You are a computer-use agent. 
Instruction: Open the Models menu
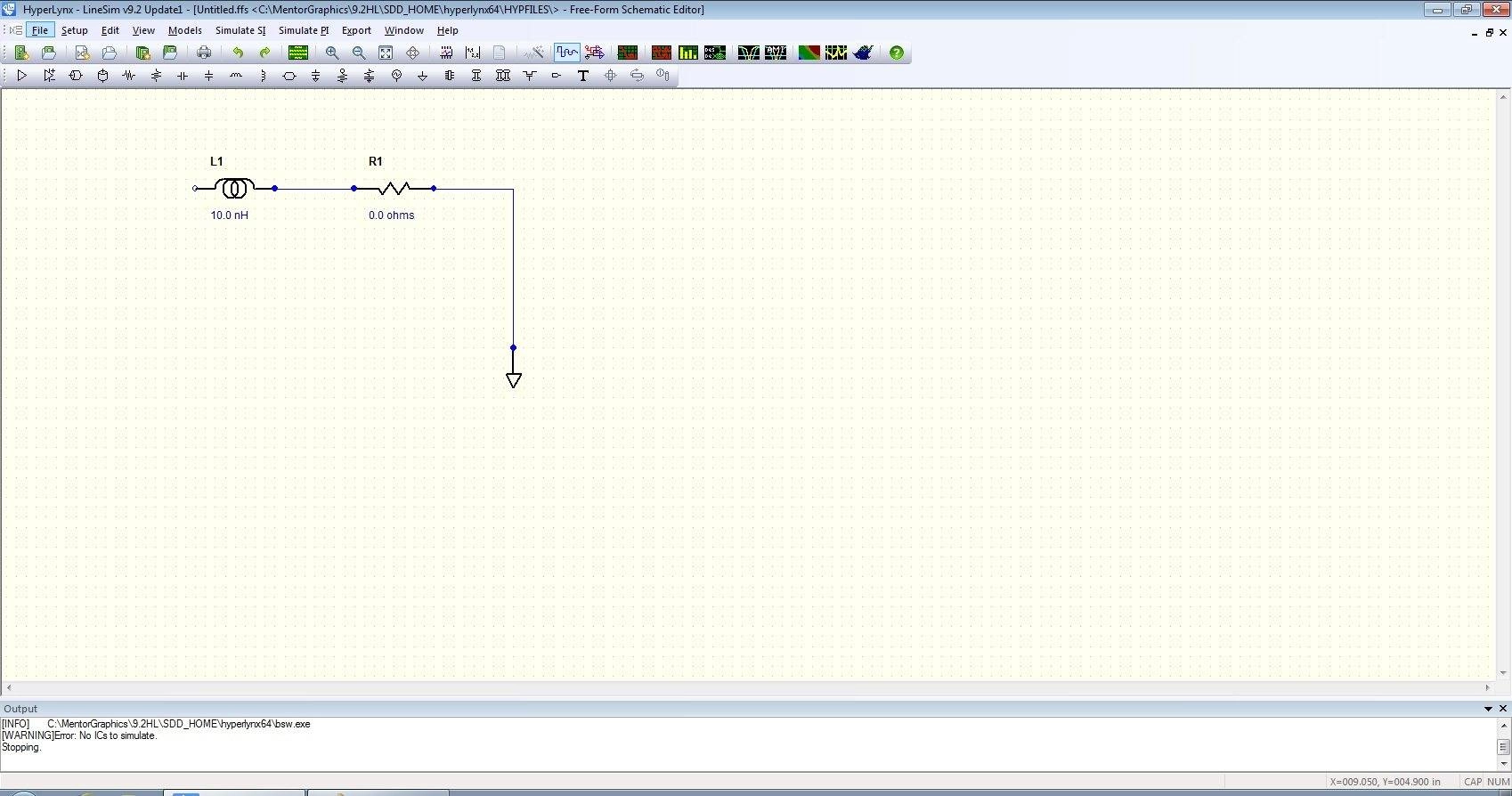point(185,30)
